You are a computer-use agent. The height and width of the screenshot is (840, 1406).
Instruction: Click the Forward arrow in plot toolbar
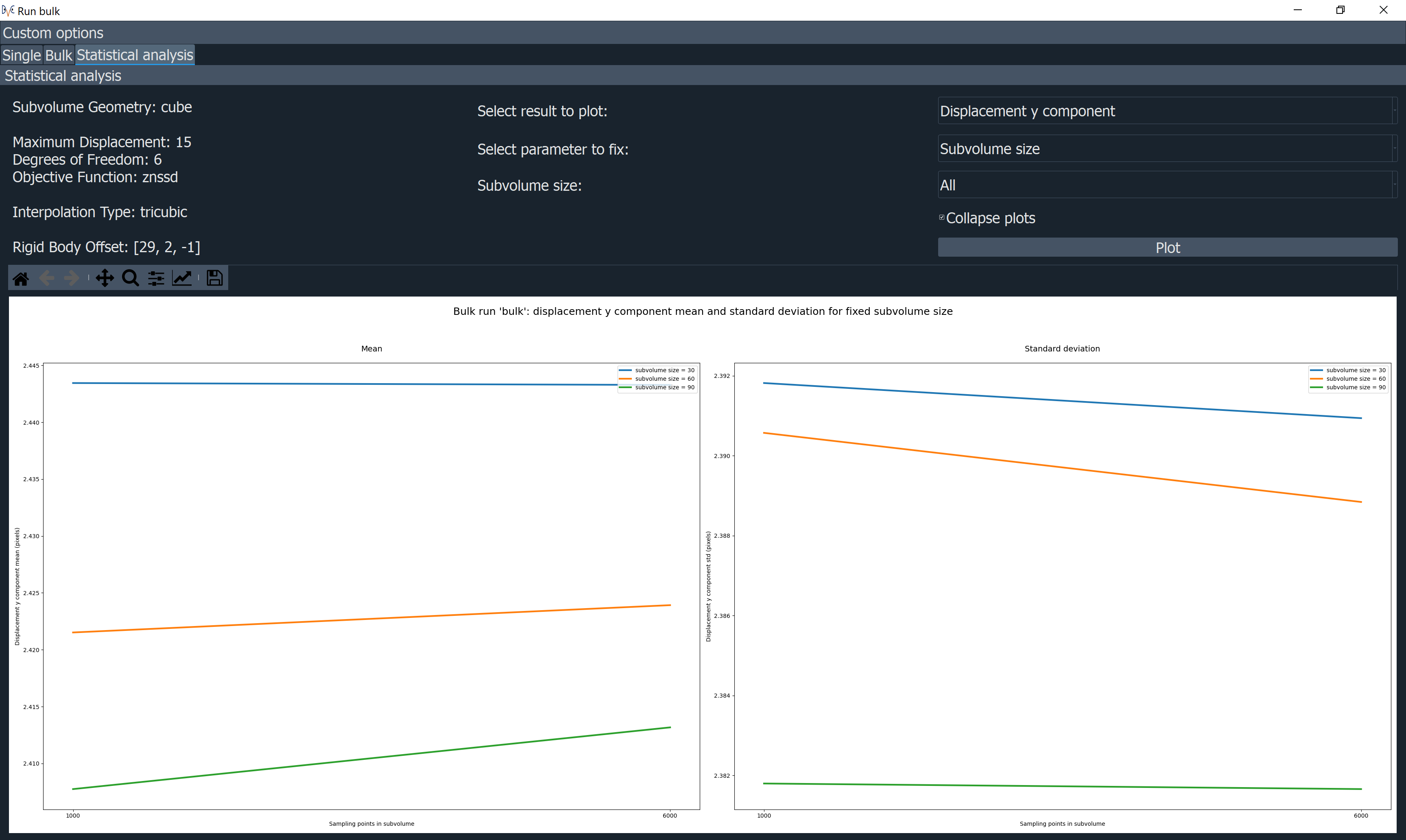[72, 278]
